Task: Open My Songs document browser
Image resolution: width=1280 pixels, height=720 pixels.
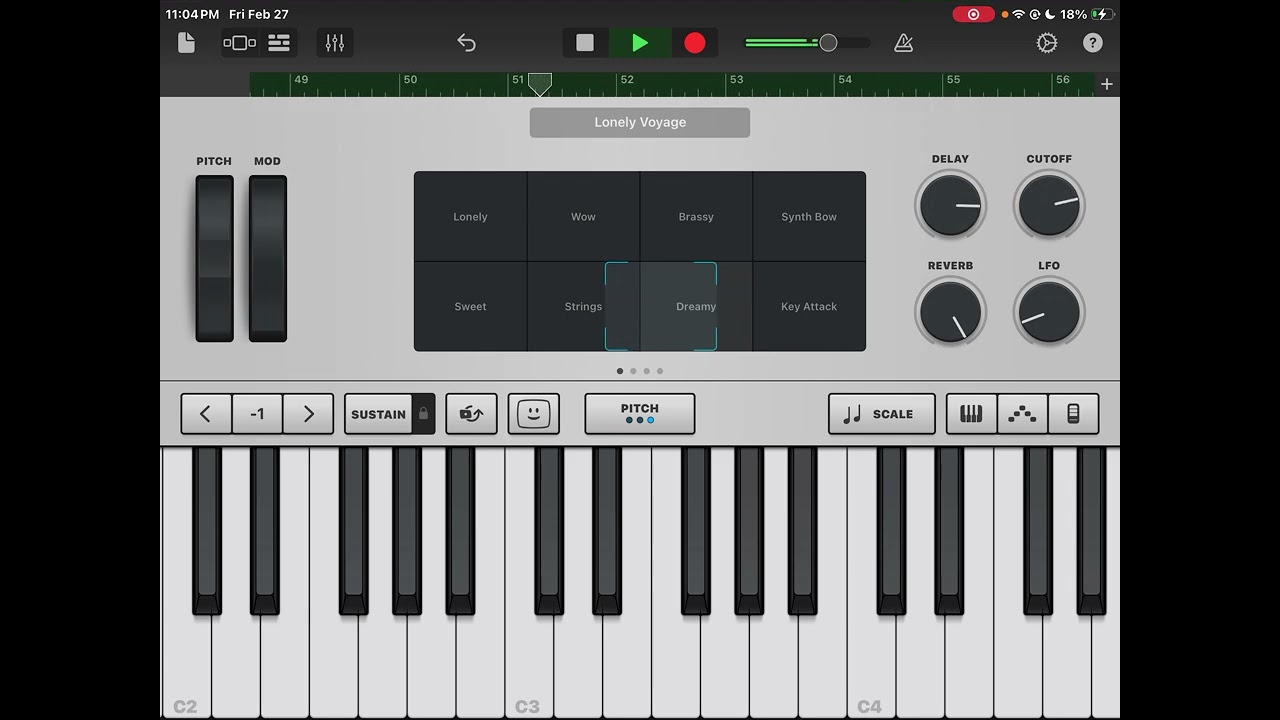Action: (186, 43)
